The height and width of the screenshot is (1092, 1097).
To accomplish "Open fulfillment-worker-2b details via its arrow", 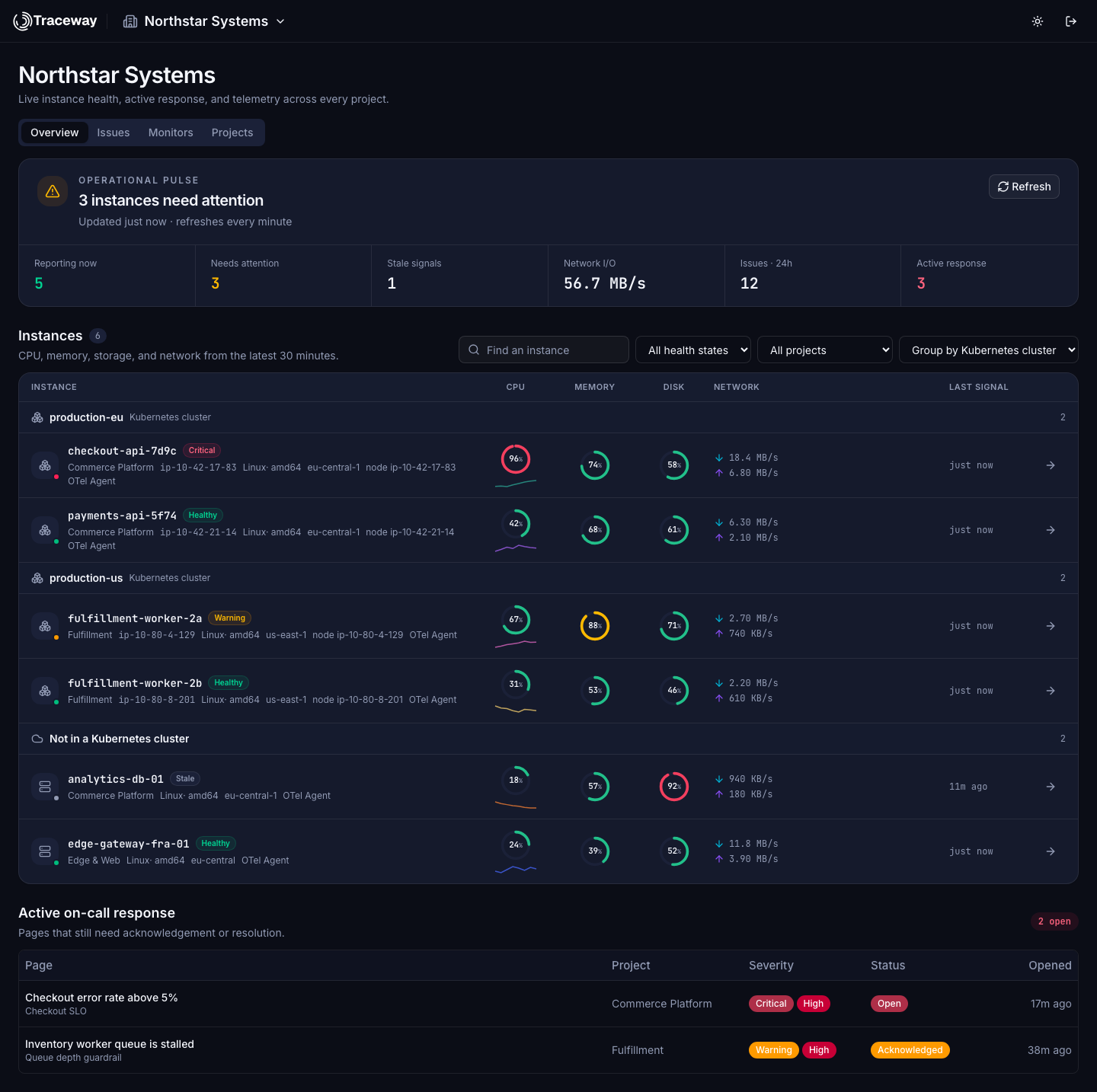I will (x=1051, y=691).
